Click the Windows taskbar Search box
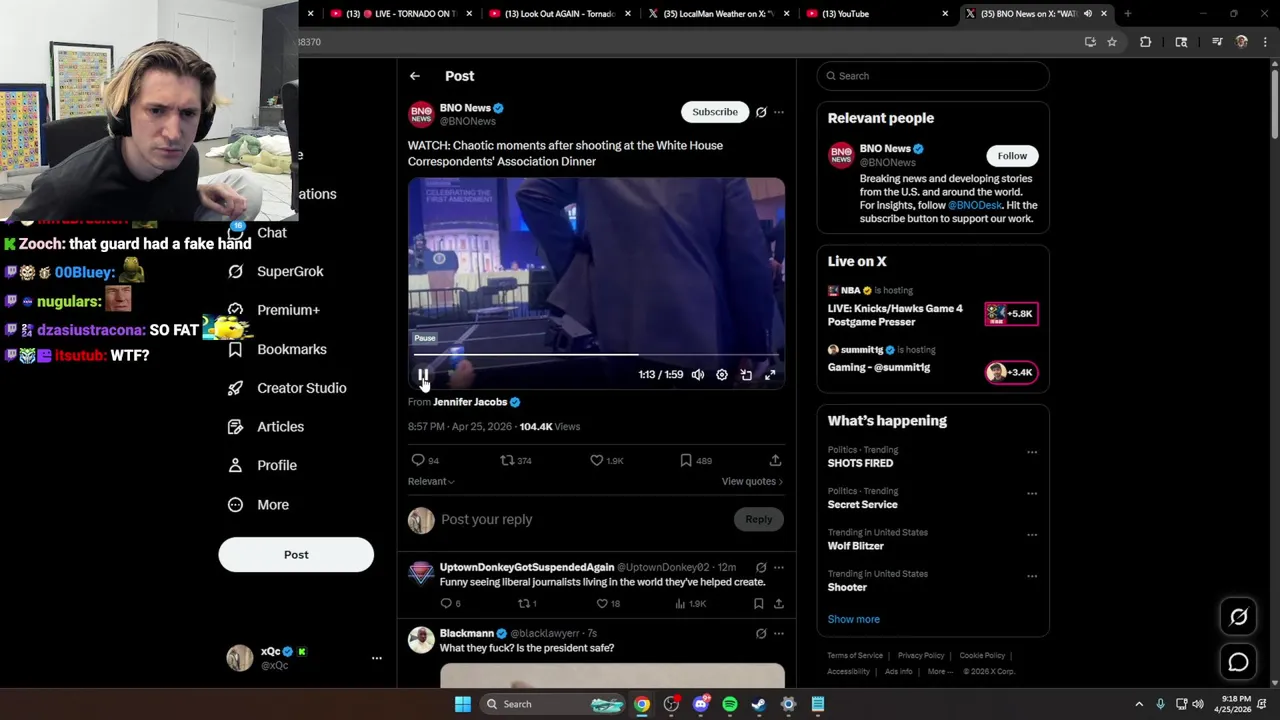This screenshot has width=1280, height=720. pyautogui.click(x=555, y=704)
